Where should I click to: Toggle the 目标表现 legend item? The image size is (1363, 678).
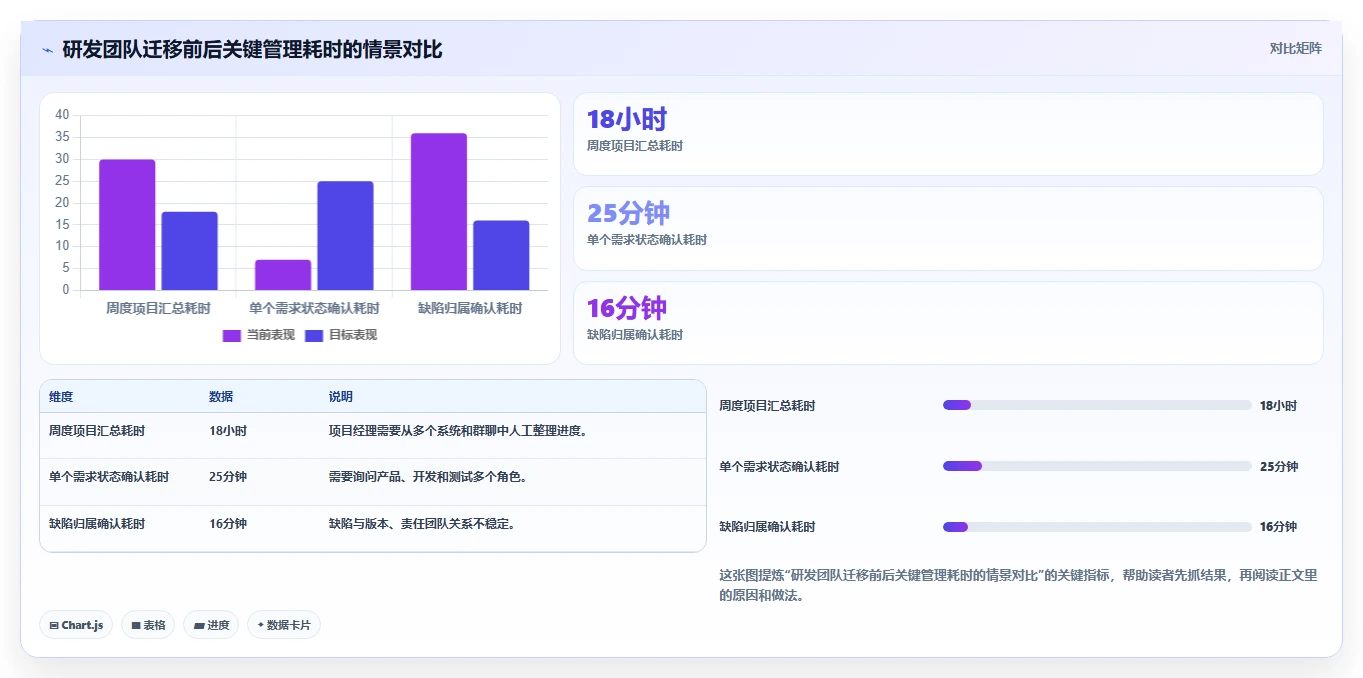(340, 335)
